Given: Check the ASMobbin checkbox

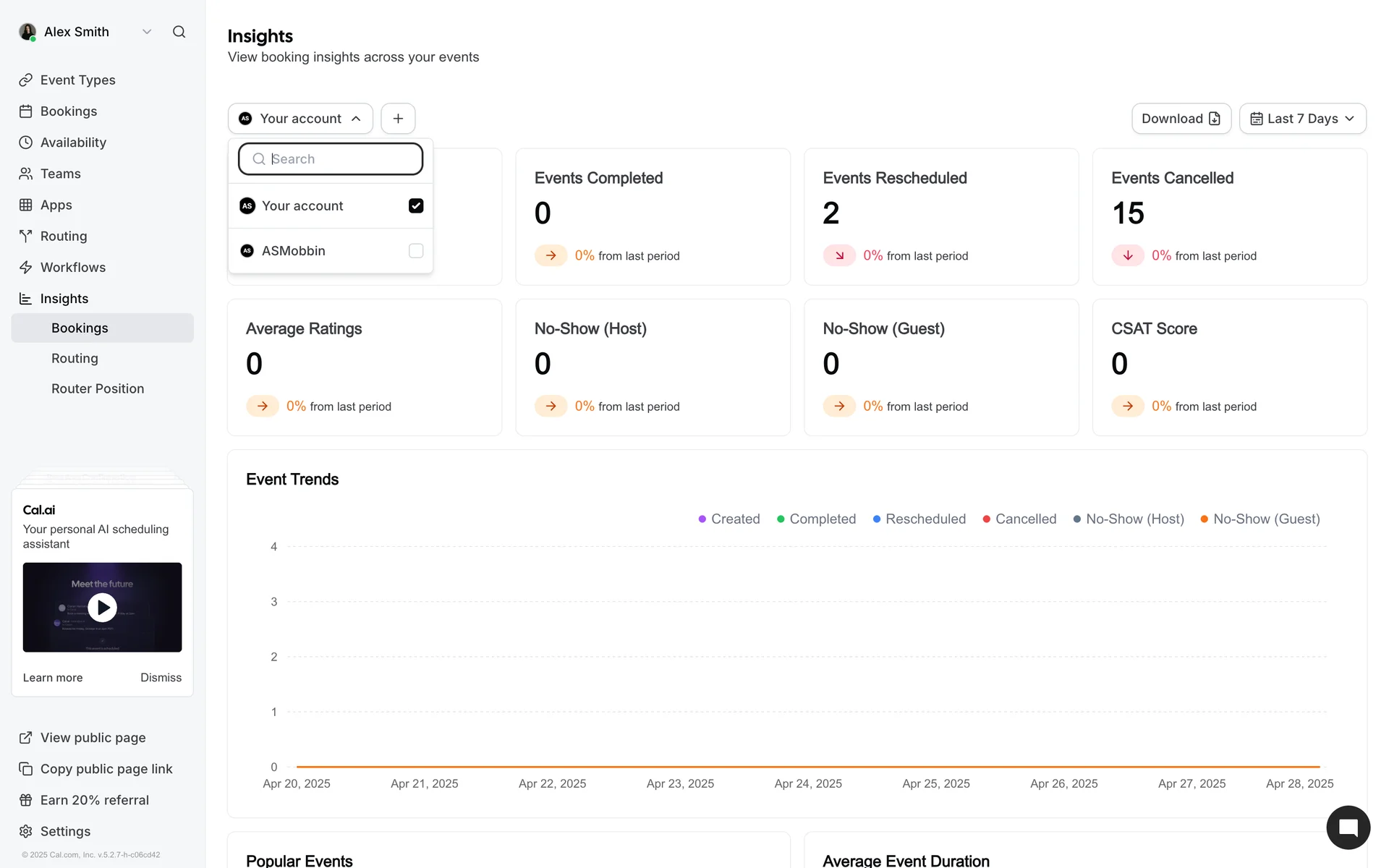Looking at the screenshot, I should click(416, 251).
